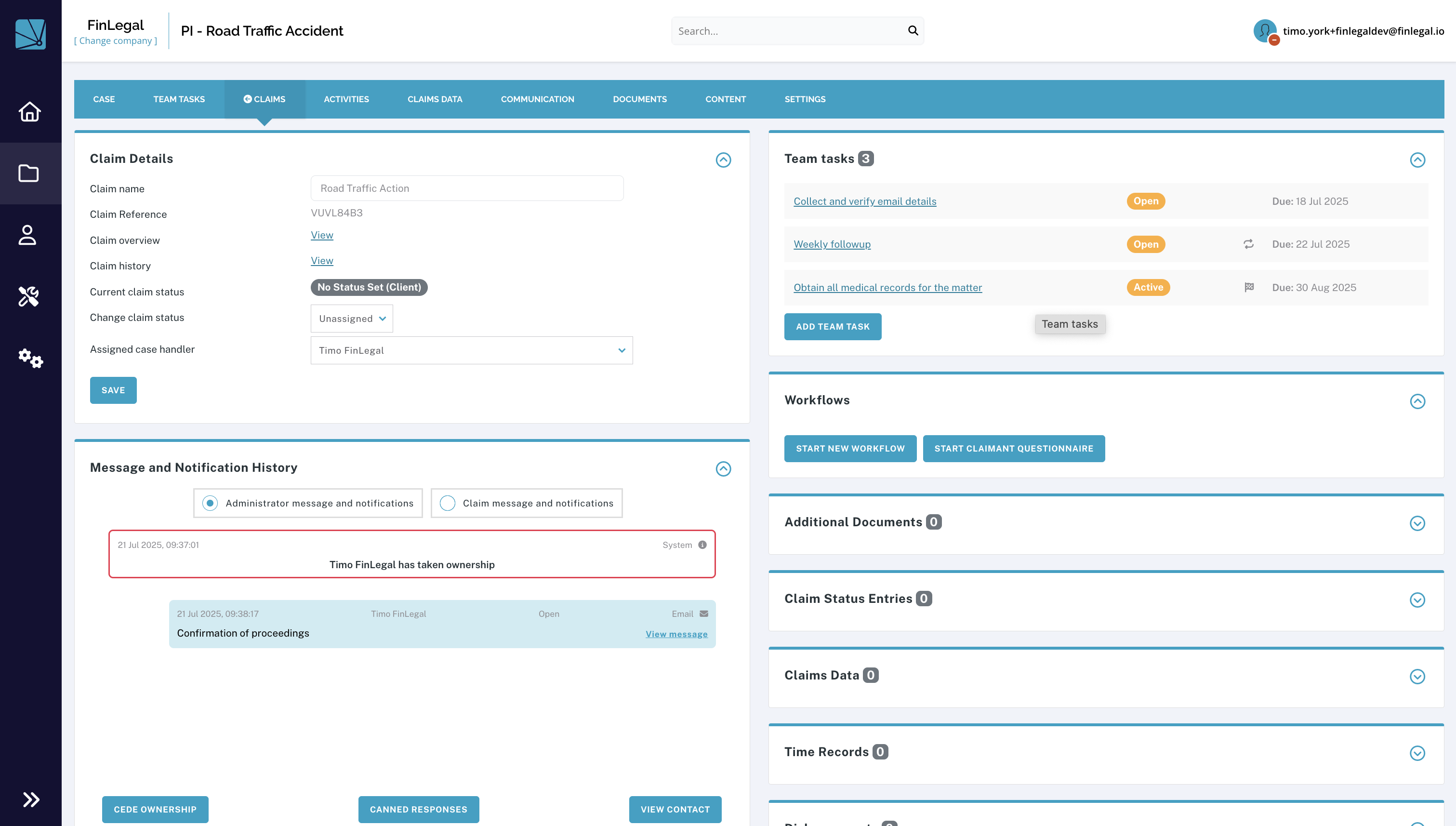Click the flag icon on medical records task
1456x826 pixels.
pos(1249,287)
